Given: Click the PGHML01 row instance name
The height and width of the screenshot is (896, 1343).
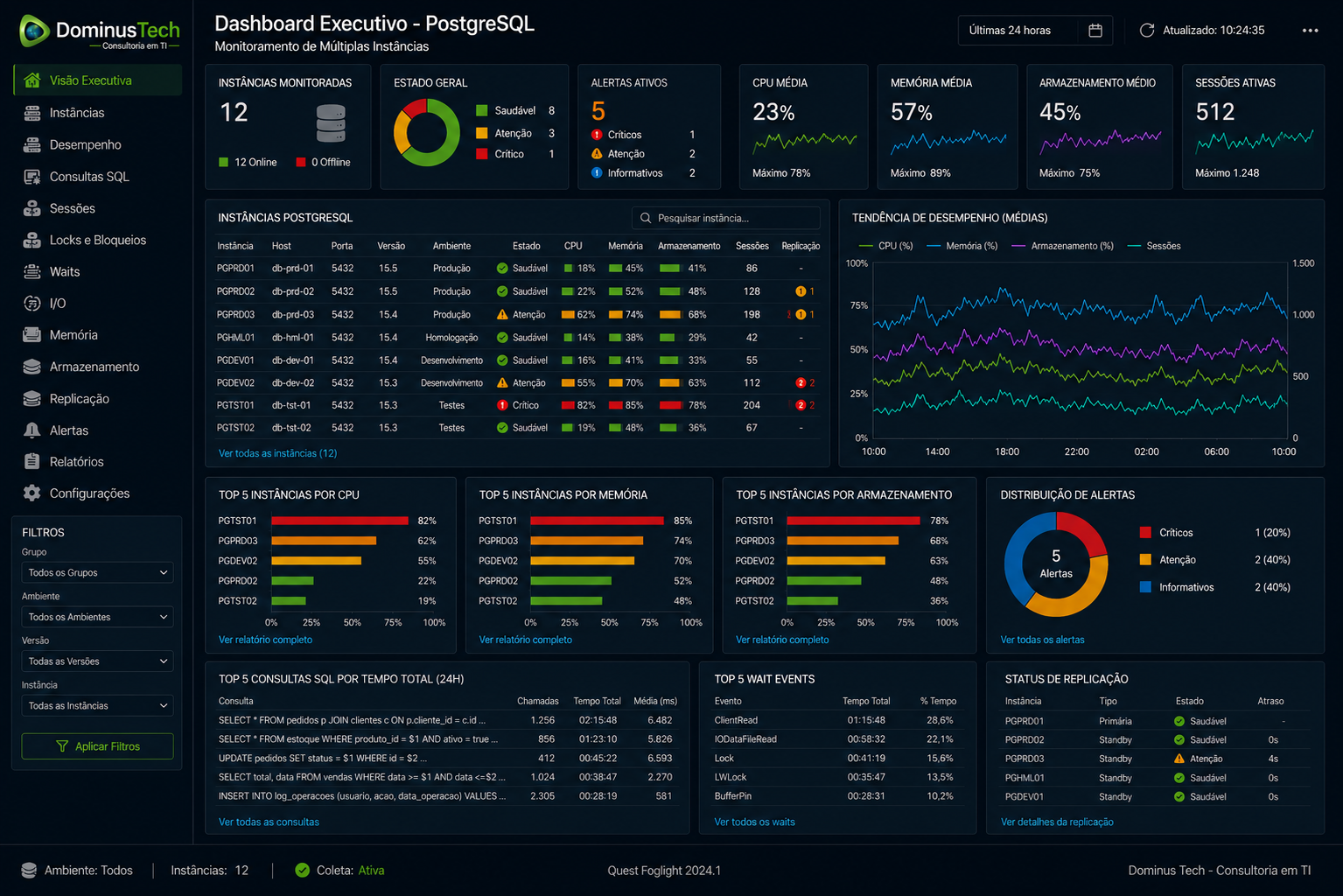Looking at the screenshot, I should coord(235,338).
